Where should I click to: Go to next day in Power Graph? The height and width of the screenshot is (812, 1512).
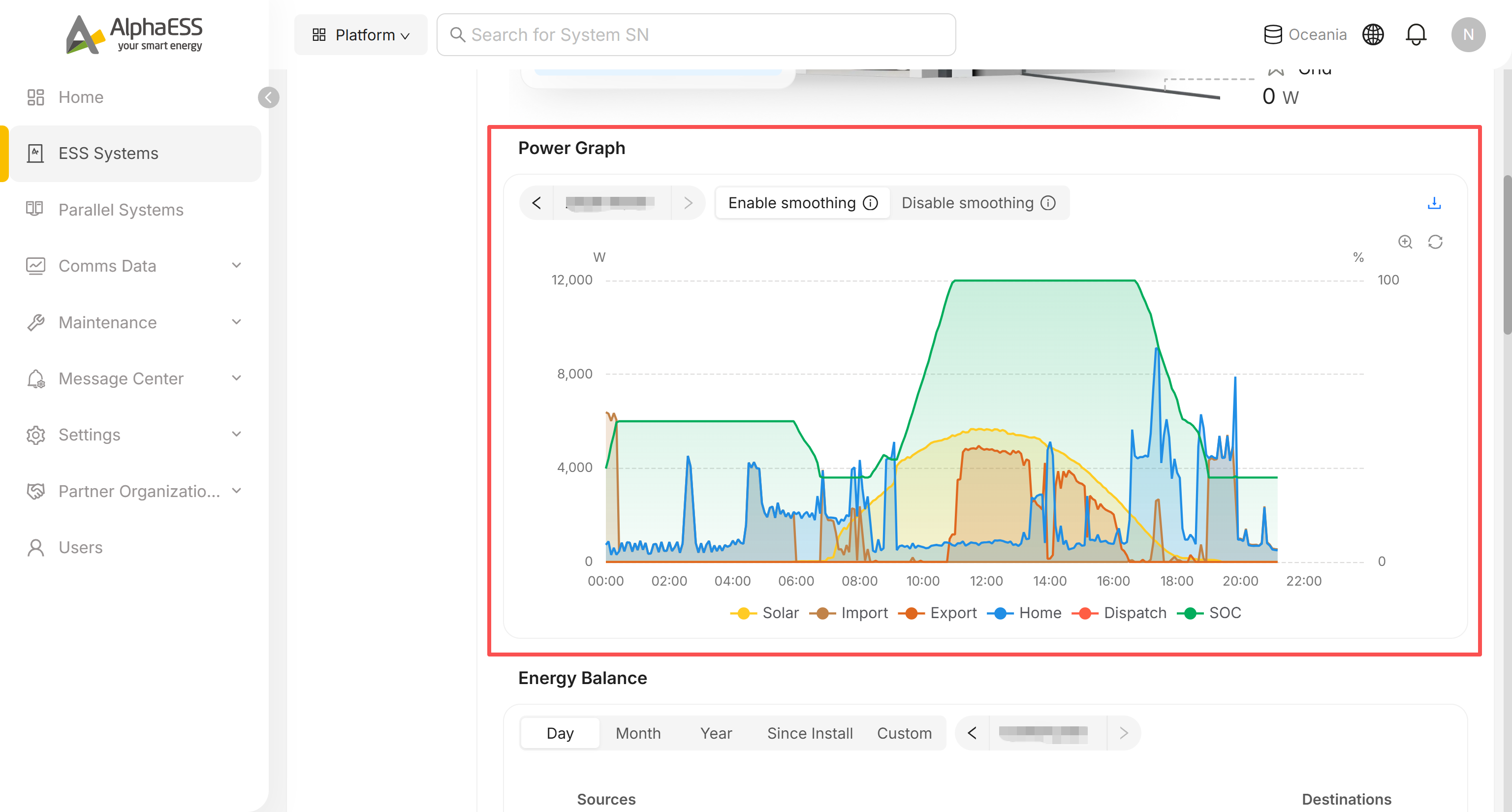[688, 203]
